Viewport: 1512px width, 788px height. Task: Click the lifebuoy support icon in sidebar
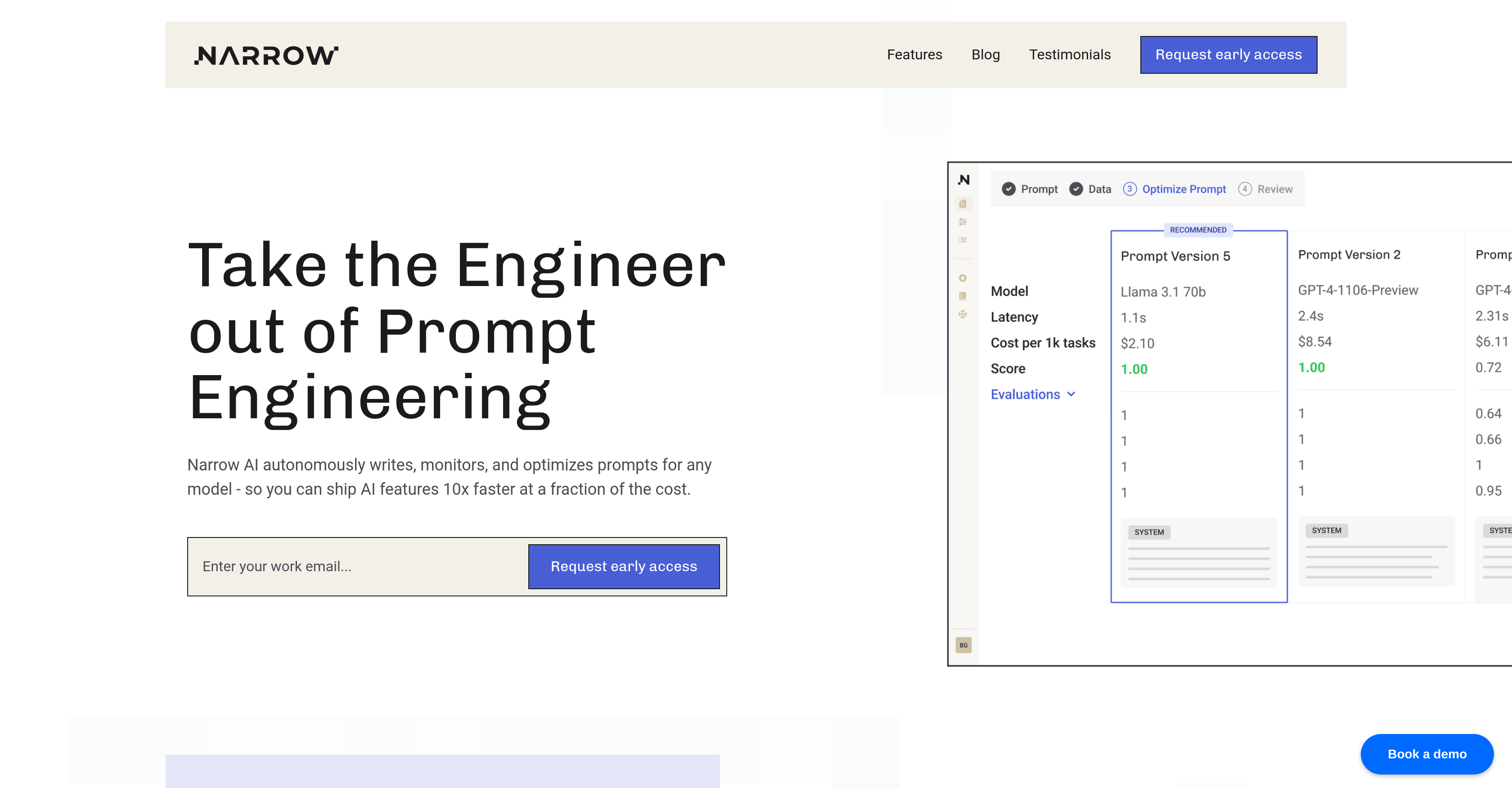click(x=963, y=314)
